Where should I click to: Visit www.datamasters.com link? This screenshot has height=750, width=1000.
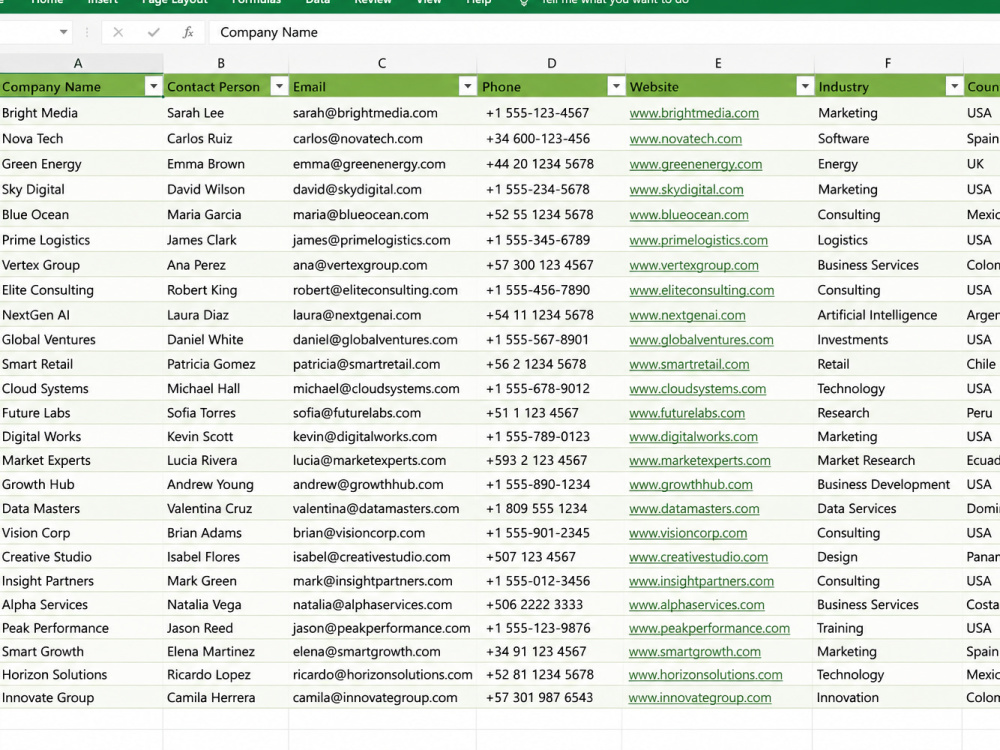point(694,509)
